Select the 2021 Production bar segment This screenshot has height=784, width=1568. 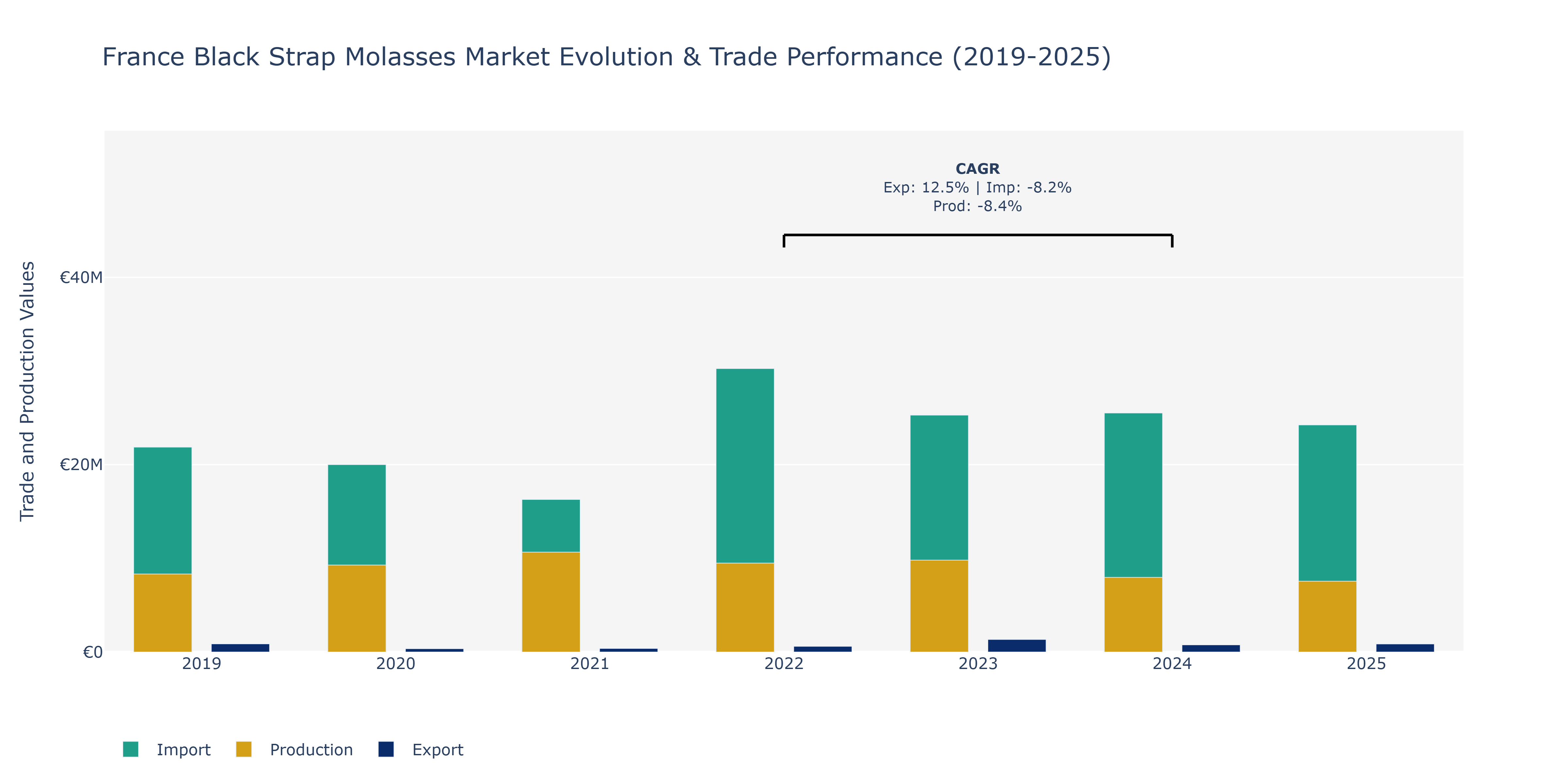point(551,602)
